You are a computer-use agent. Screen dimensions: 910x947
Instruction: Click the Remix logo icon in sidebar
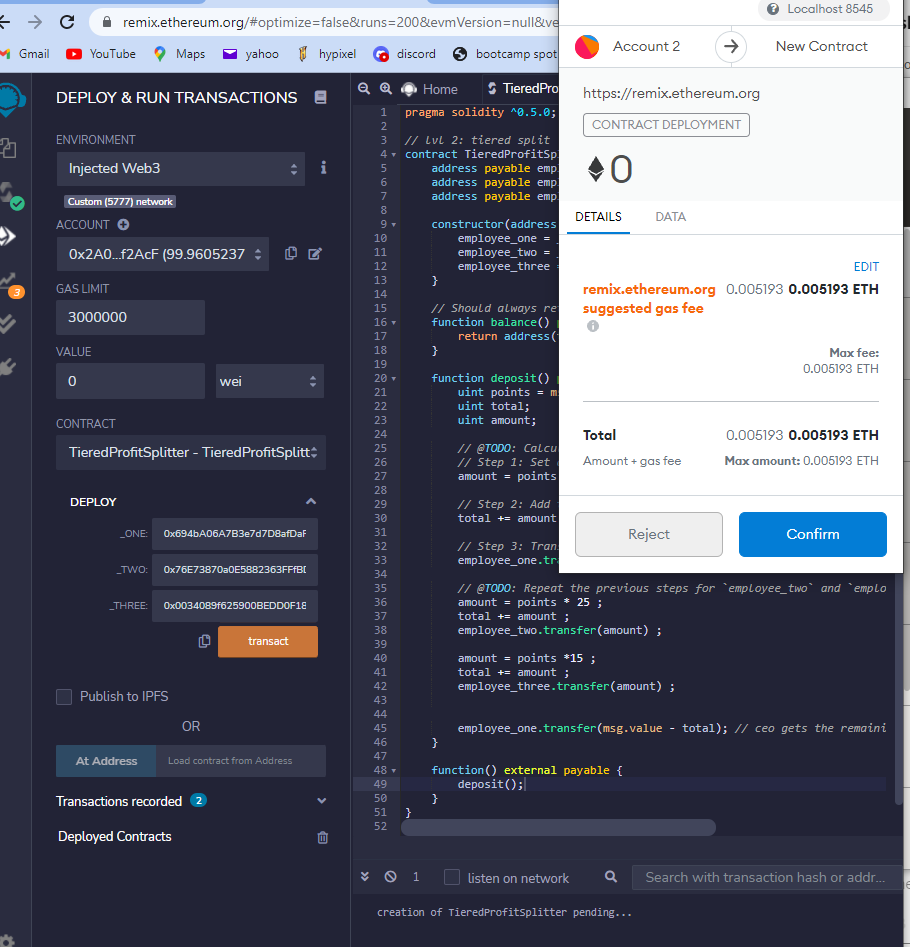point(12,100)
